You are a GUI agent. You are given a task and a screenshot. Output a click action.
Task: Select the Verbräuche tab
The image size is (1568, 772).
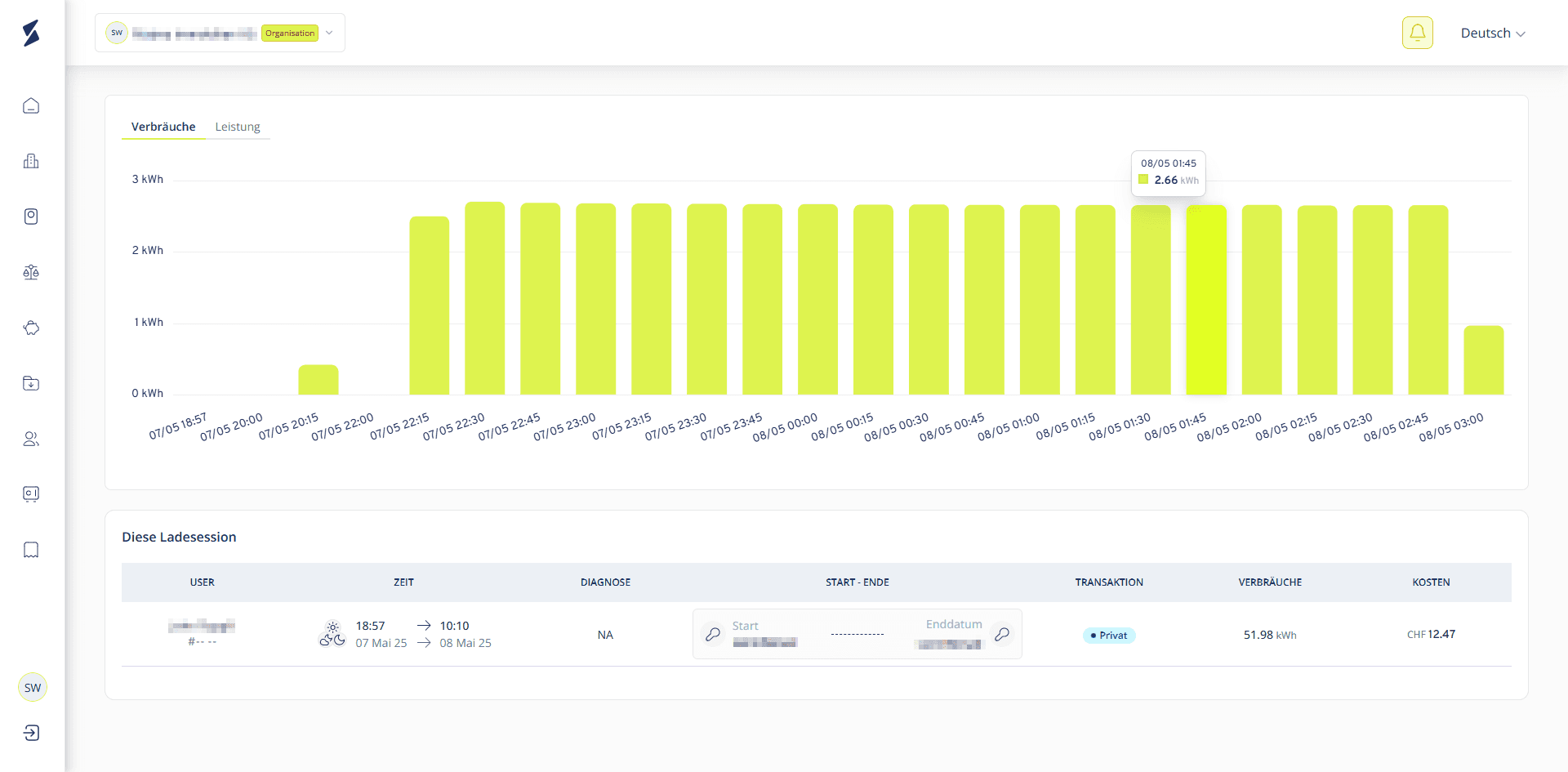pos(163,127)
